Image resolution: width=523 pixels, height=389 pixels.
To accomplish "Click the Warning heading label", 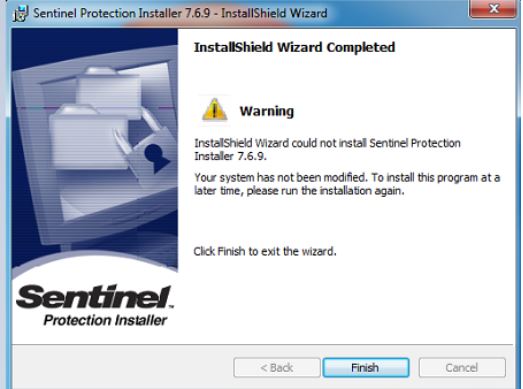I will tap(267, 111).
